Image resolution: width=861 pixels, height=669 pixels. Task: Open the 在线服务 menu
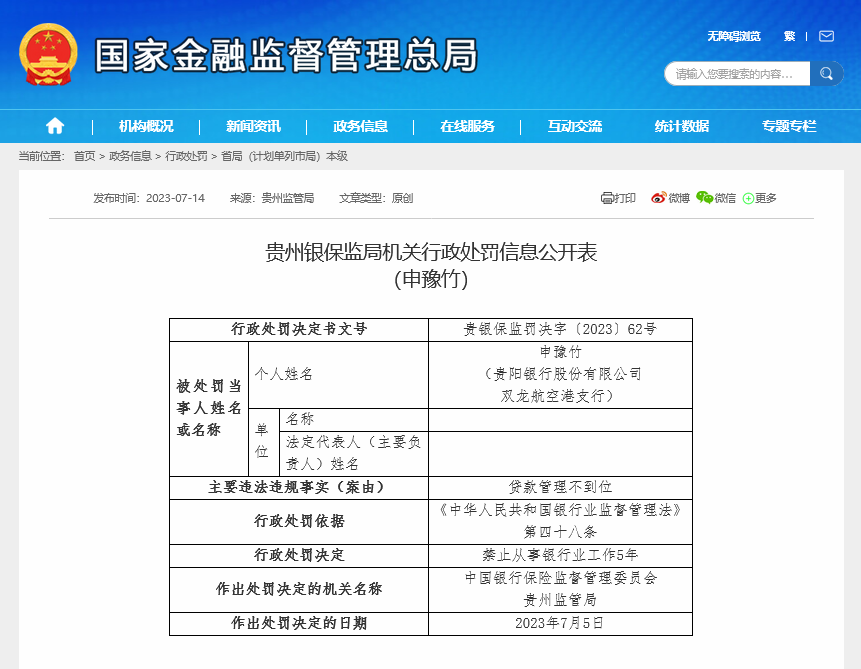coord(467,126)
